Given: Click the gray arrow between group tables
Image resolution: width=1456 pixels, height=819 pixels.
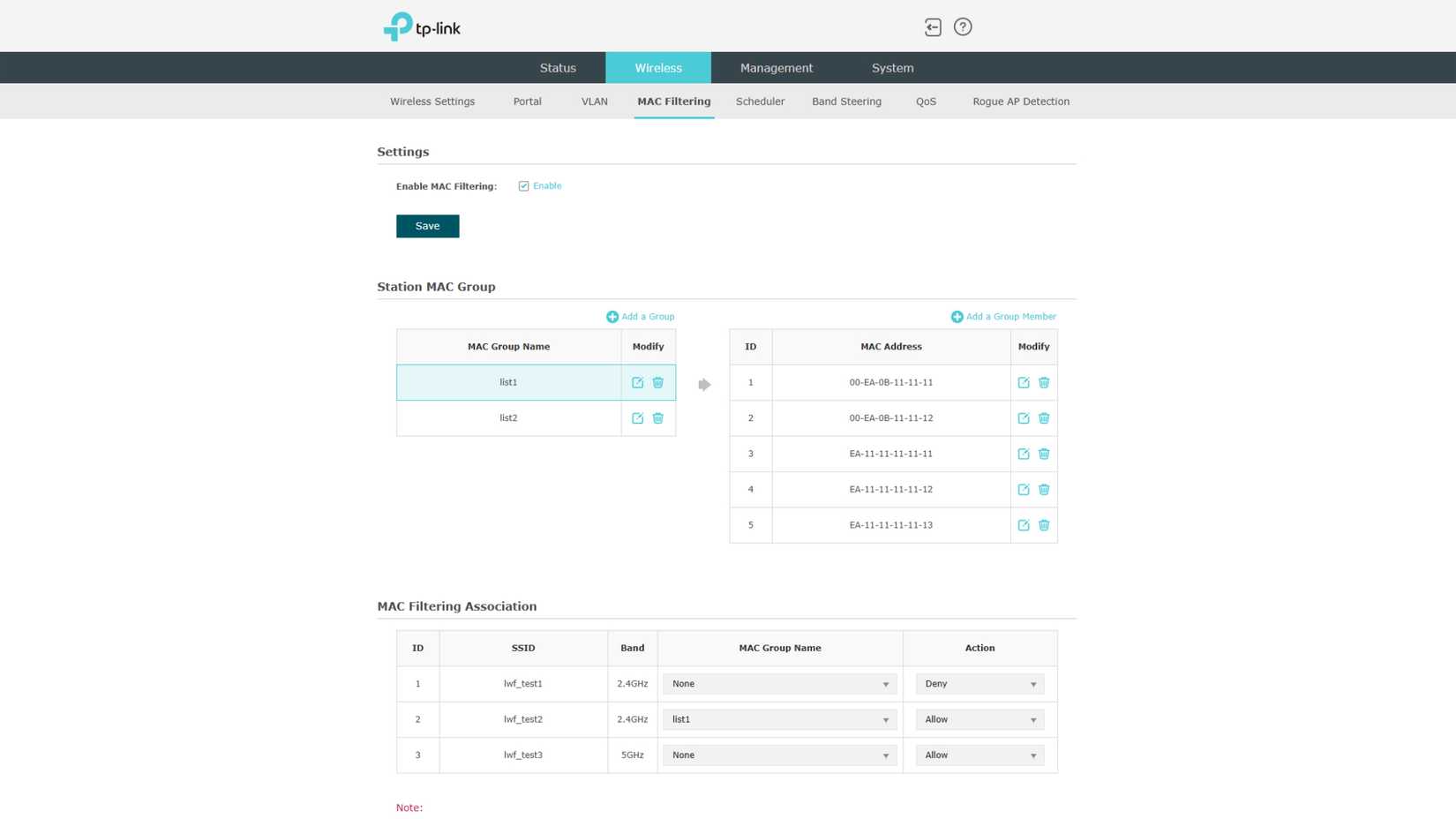Looking at the screenshot, I should coord(703,384).
